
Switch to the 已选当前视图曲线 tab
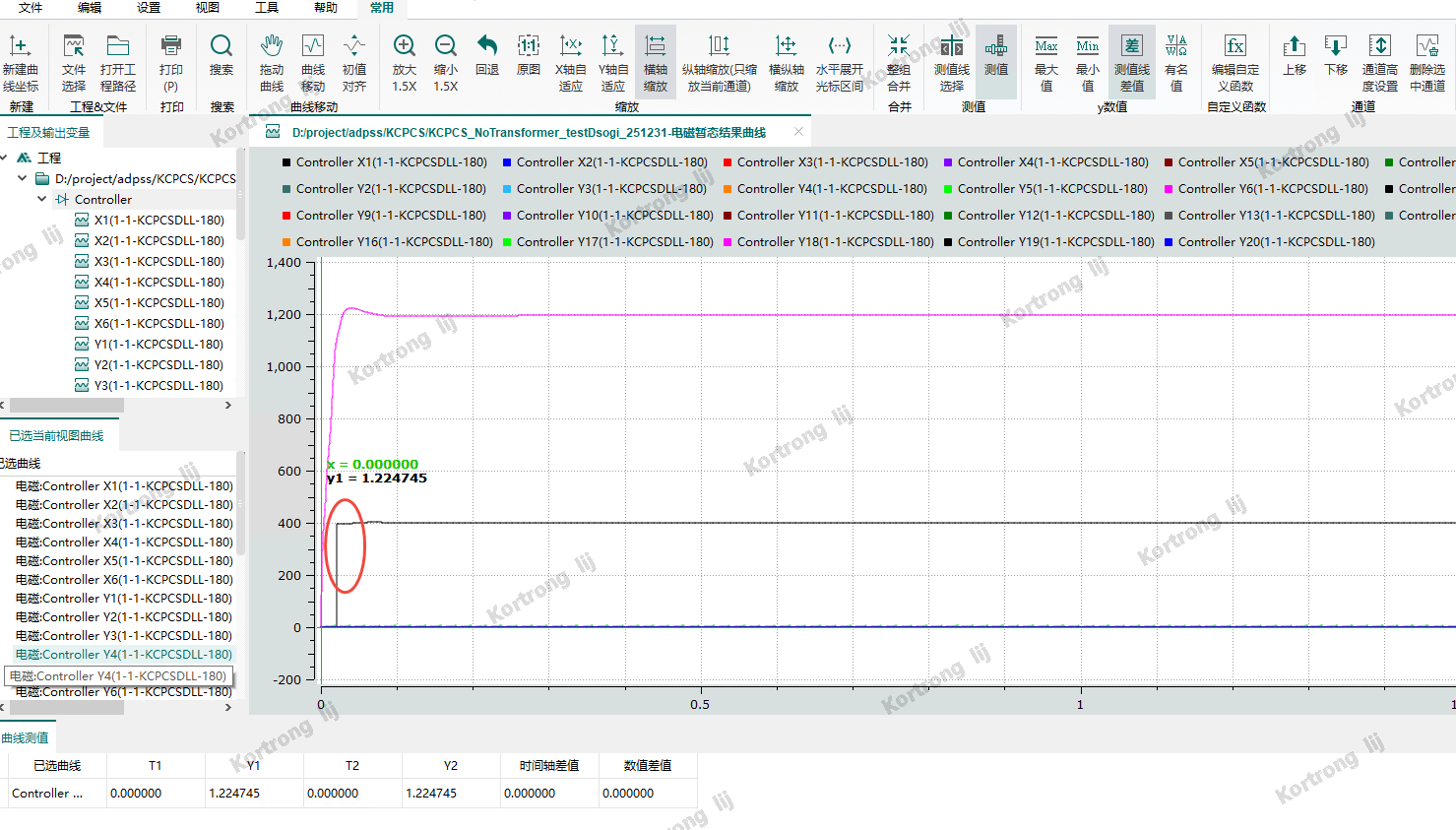pyautogui.click(x=56, y=435)
